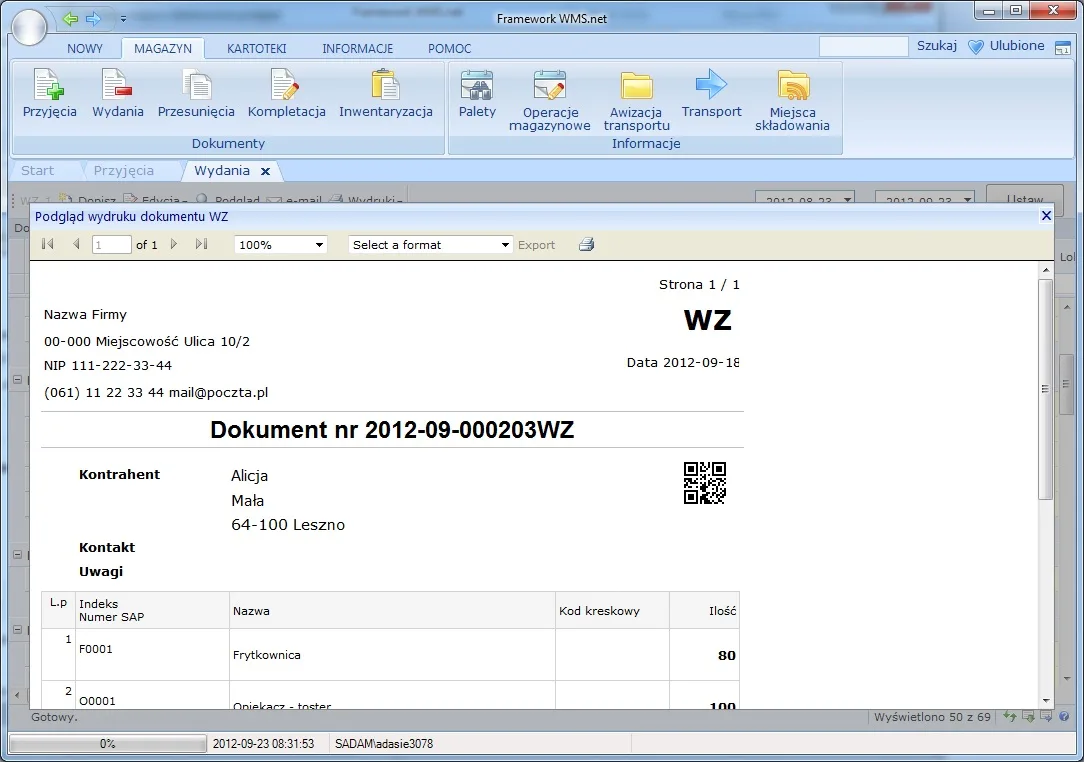Screen dimensions: 1084x762
Task: Click the green refresh arrows in status bar
Action: pos(1010,717)
